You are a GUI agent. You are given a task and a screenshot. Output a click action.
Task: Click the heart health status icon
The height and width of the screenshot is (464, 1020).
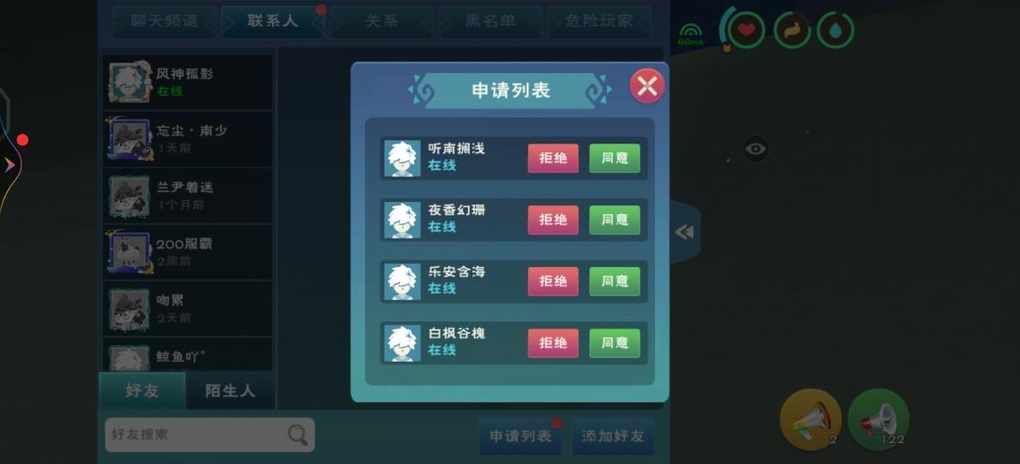tap(745, 30)
